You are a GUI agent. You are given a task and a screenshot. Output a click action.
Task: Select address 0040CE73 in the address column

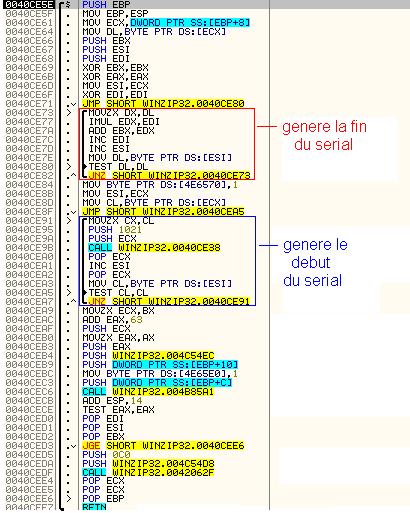tap(29, 113)
